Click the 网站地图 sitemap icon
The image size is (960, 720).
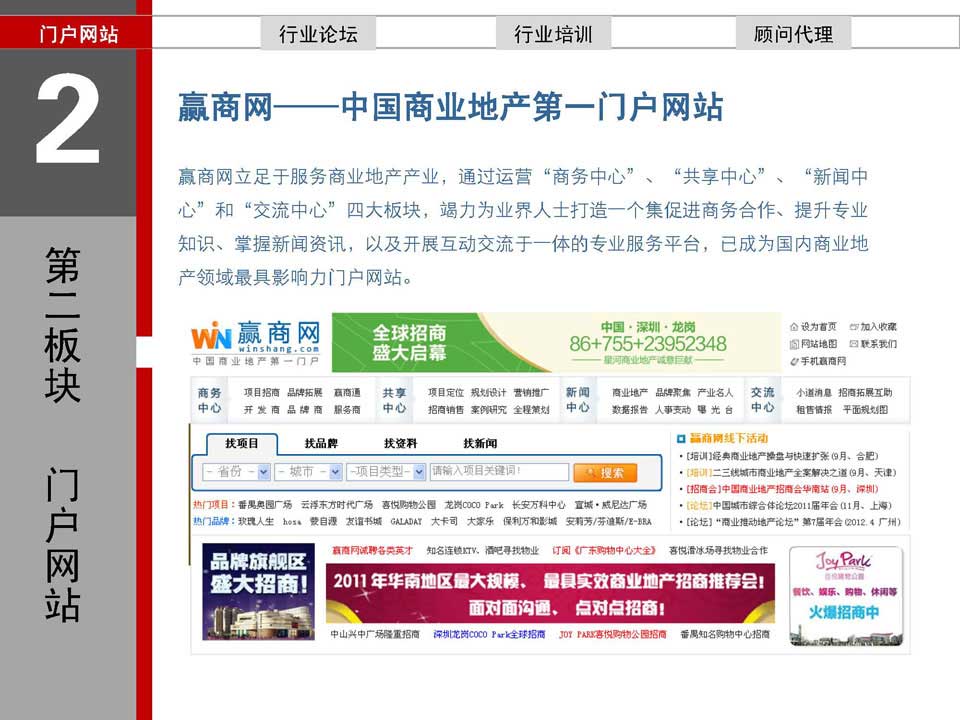pyautogui.click(x=794, y=344)
